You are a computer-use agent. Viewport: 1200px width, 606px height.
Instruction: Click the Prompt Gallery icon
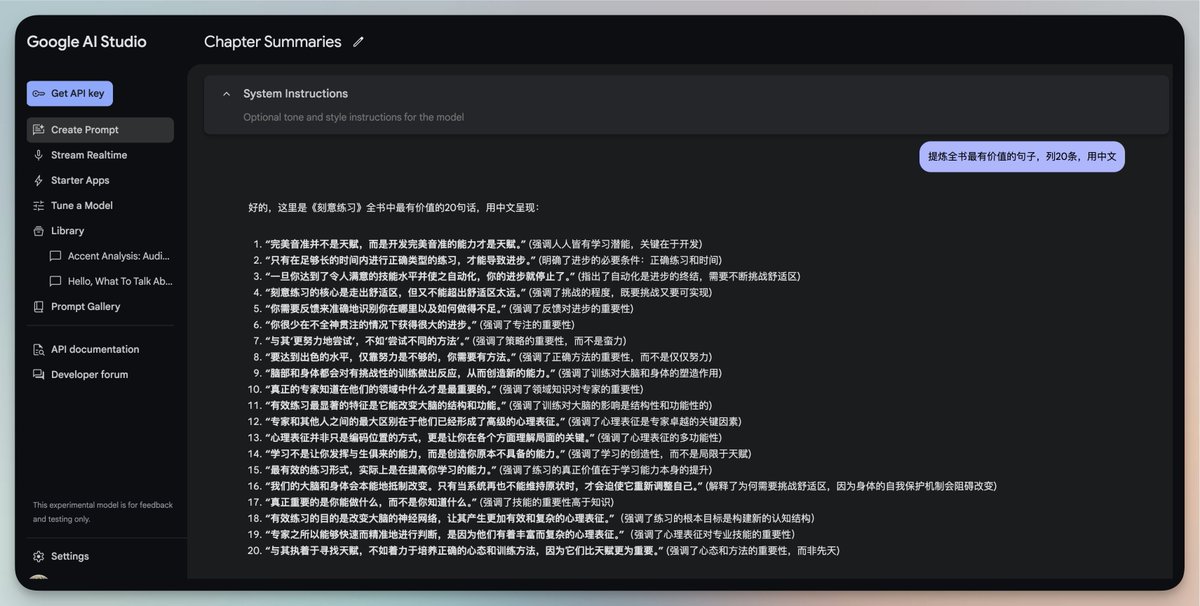pyautogui.click(x=39, y=307)
